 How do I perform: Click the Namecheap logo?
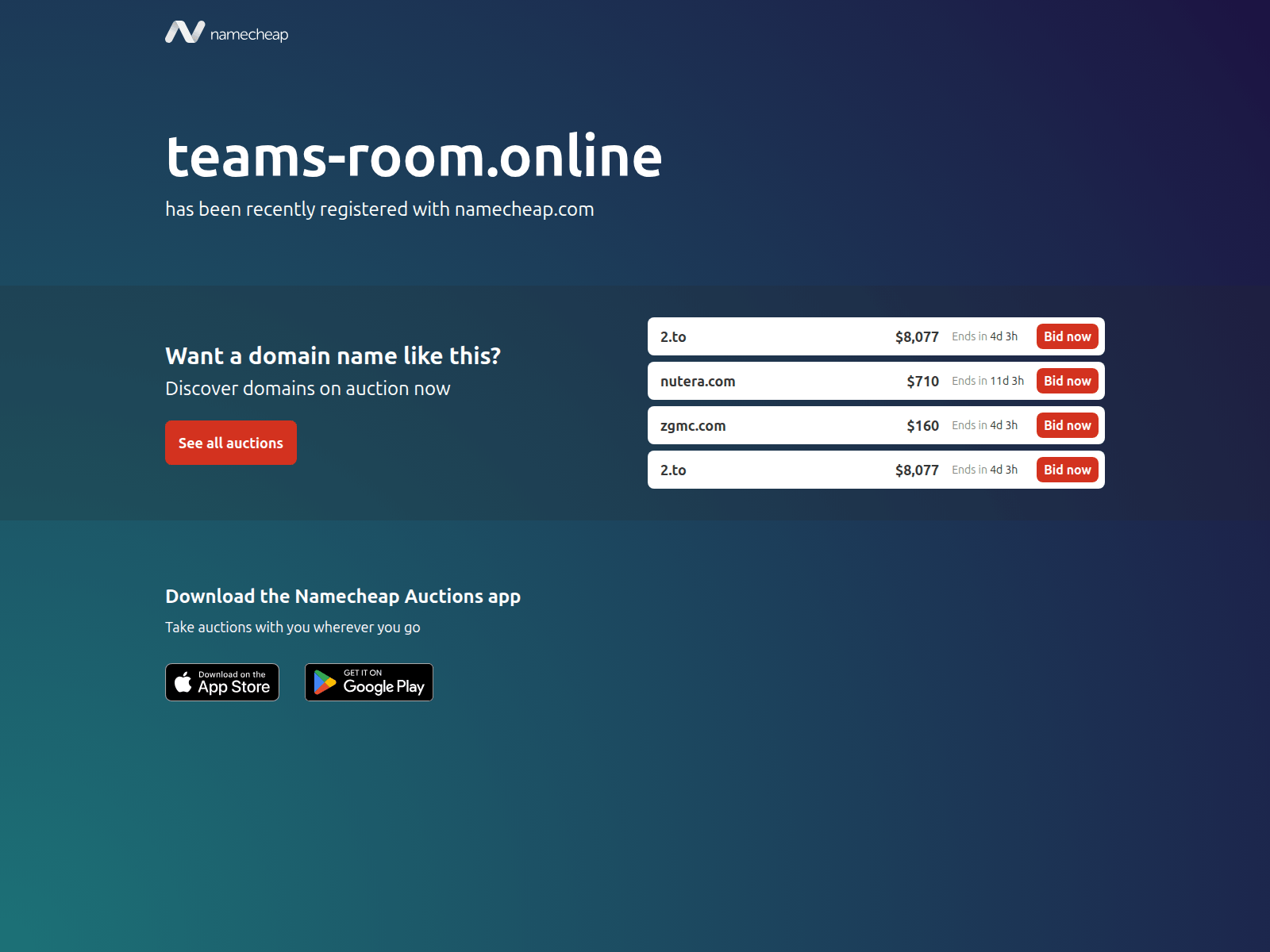point(227,33)
